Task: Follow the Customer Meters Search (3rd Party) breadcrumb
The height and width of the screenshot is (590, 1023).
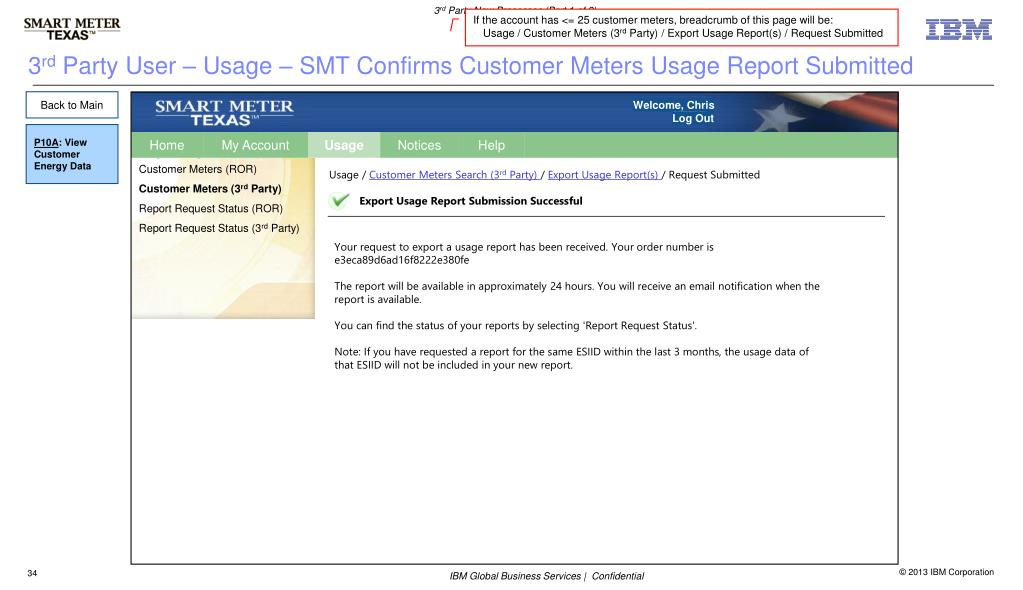Action: pyautogui.click(x=453, y=175)
